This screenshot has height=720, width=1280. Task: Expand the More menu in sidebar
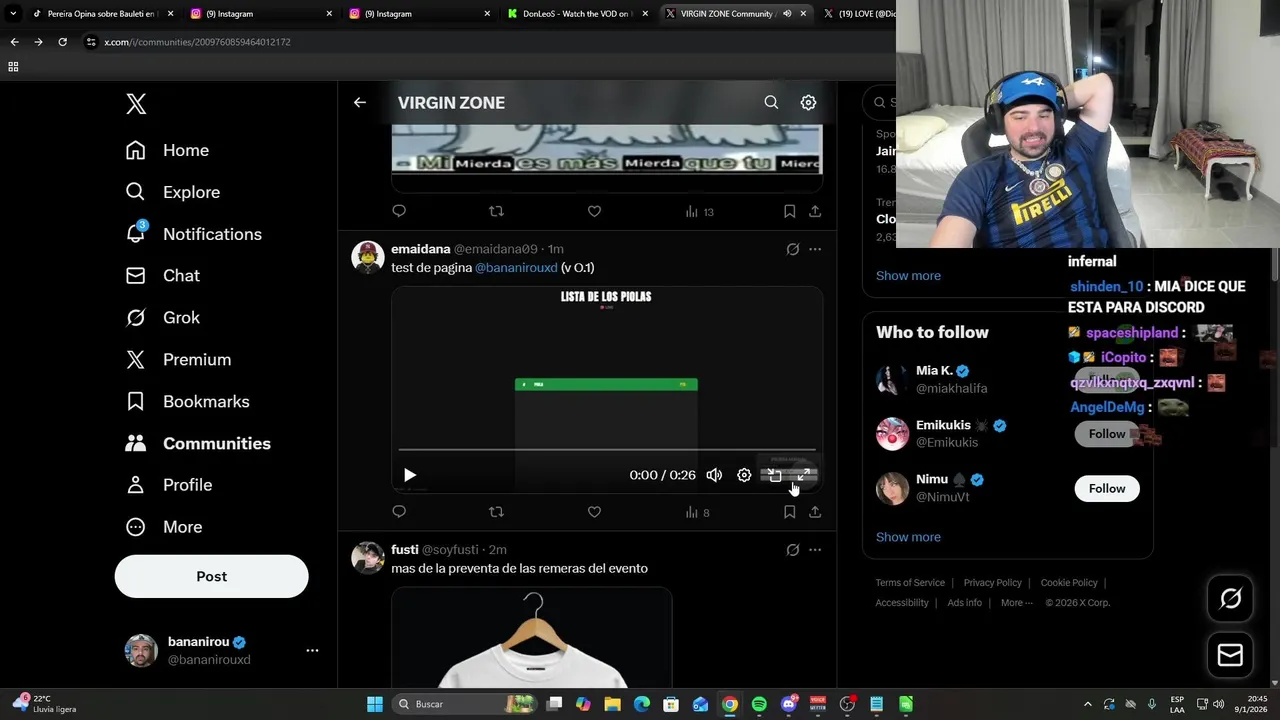pyautogui.click(x=164, y=527)
